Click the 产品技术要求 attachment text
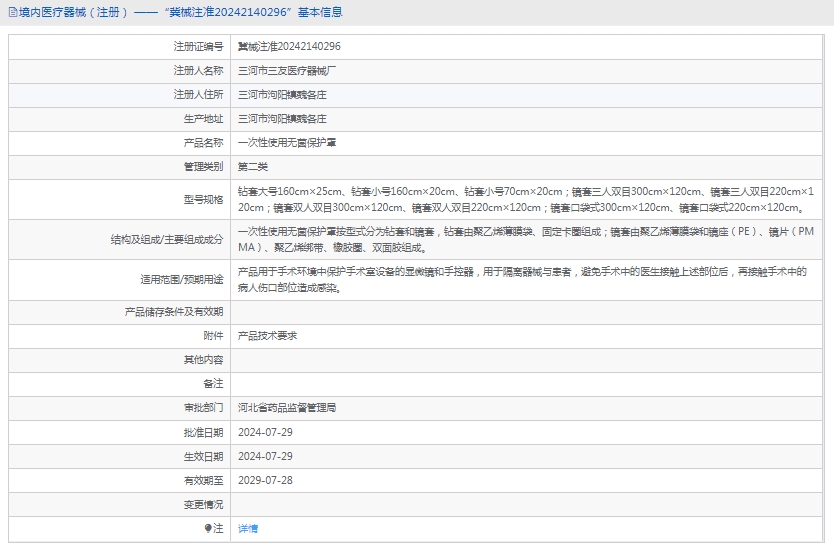This screenshot has height=550, width=834. pos(267,336)
